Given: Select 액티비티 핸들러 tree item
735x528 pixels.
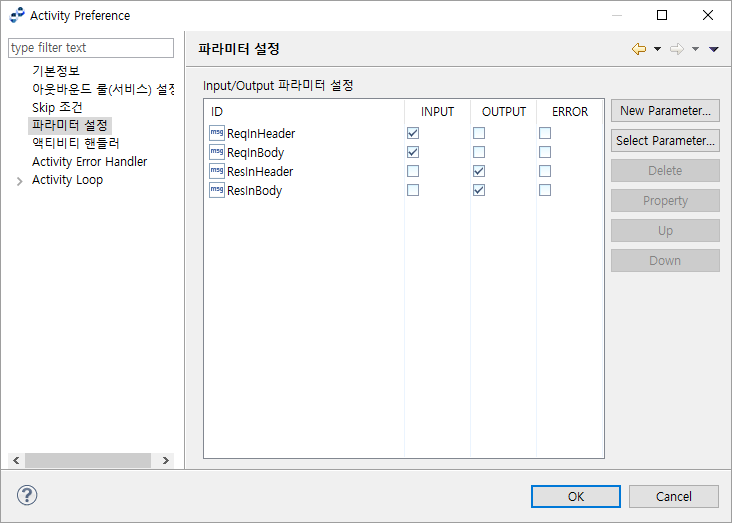Looking at the screenshot, I should tap(76, 143).
